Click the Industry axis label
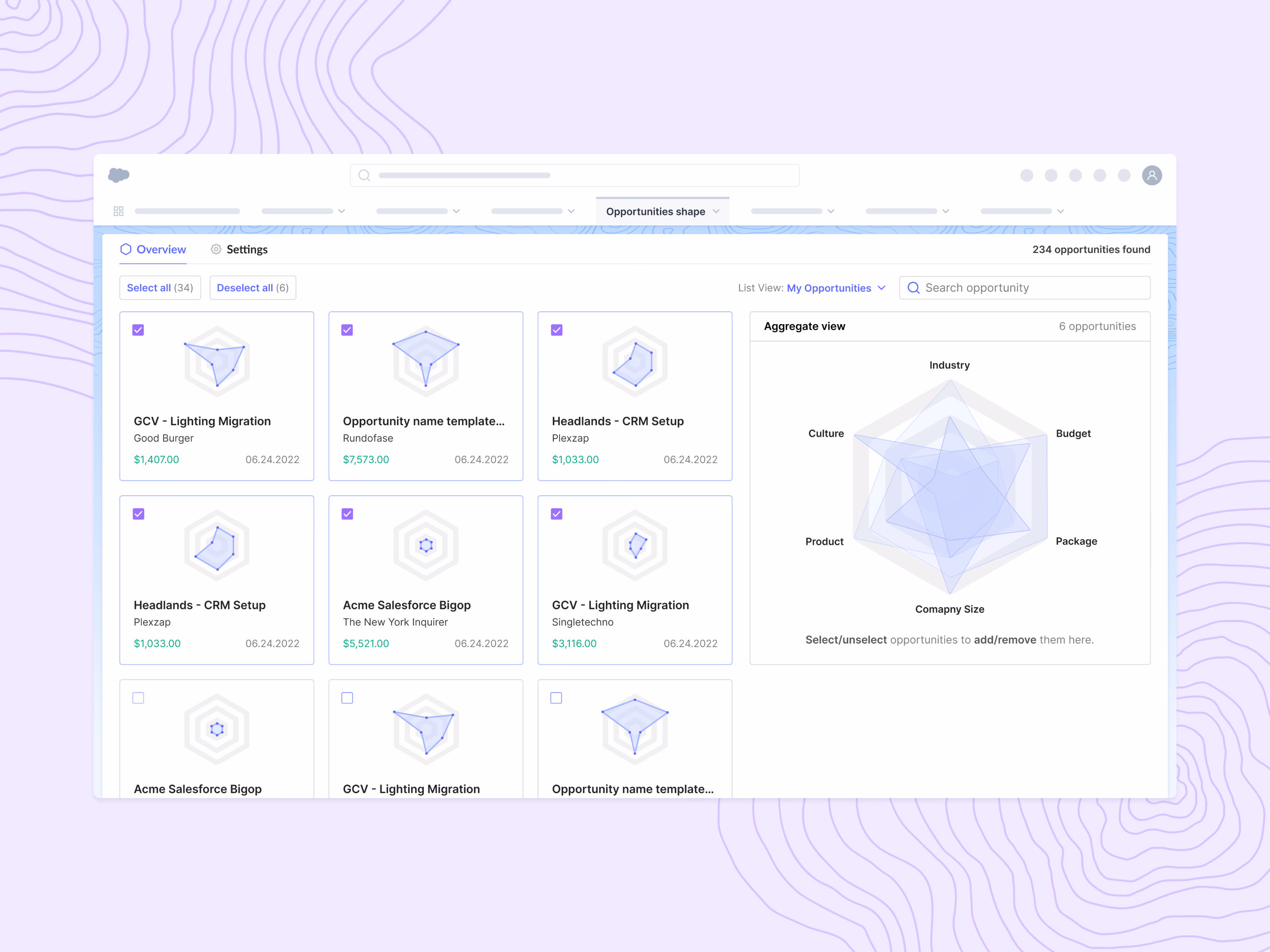The width and height of the screenshot is (1270, 952). pos(950,365)
